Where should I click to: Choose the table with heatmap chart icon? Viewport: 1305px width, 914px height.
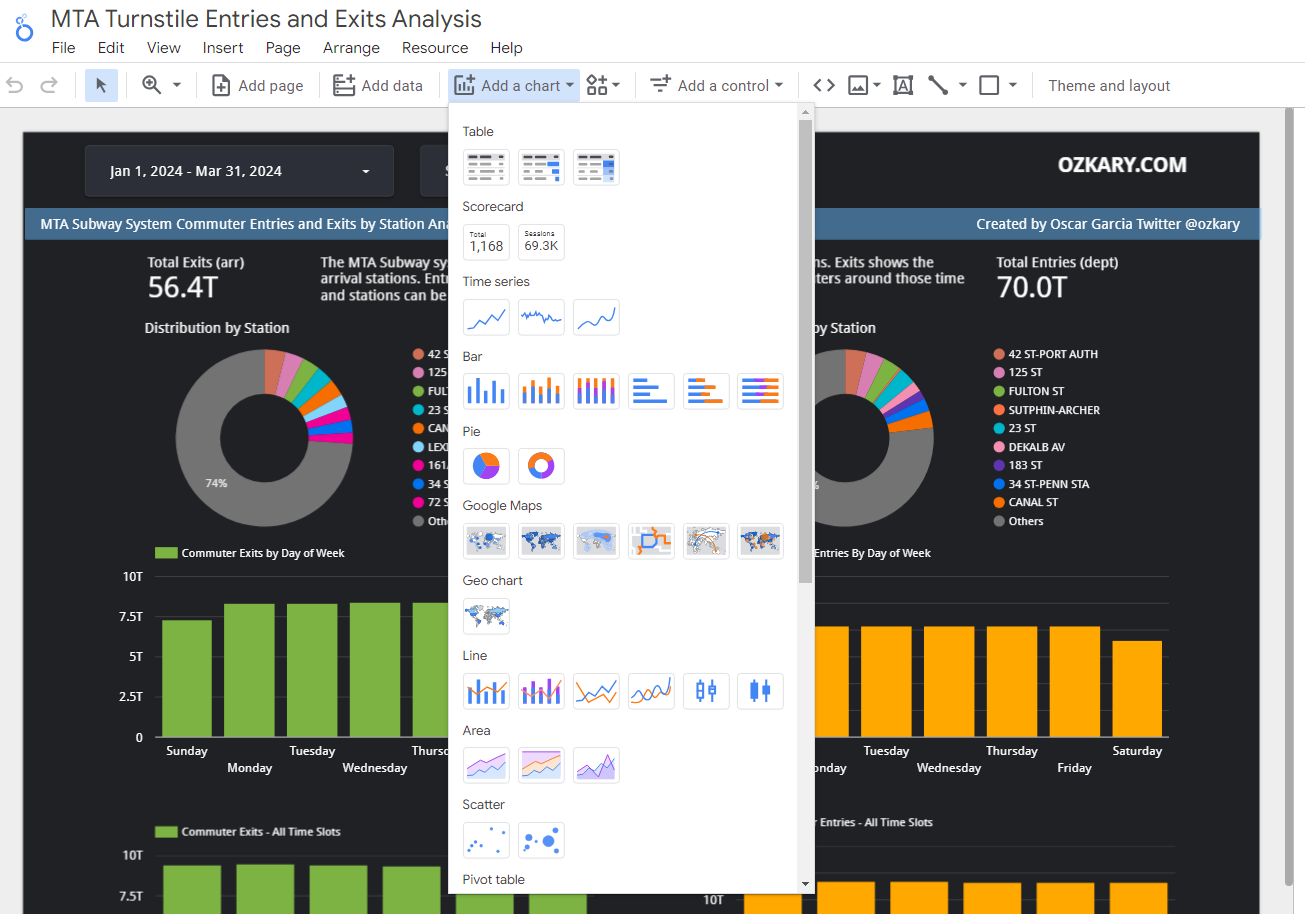596,167
